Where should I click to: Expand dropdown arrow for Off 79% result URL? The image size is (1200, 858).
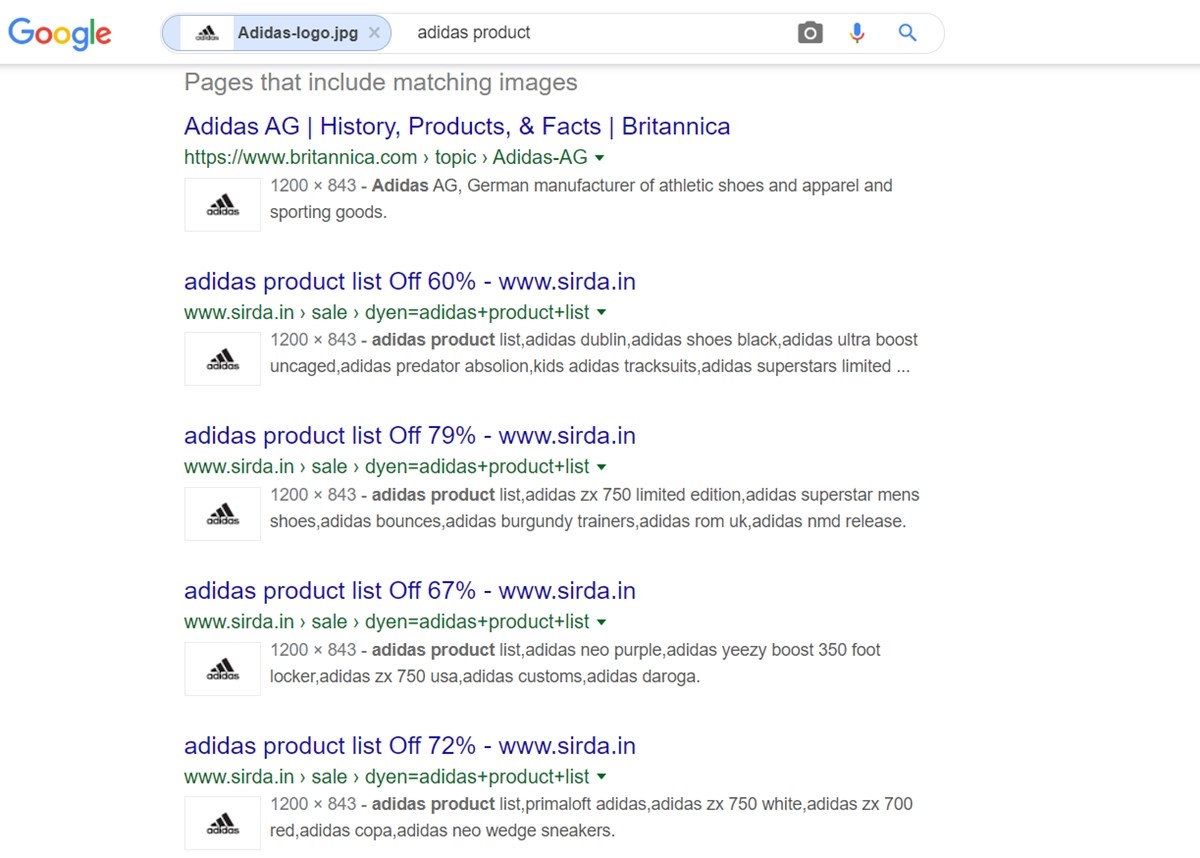point(602,467)
